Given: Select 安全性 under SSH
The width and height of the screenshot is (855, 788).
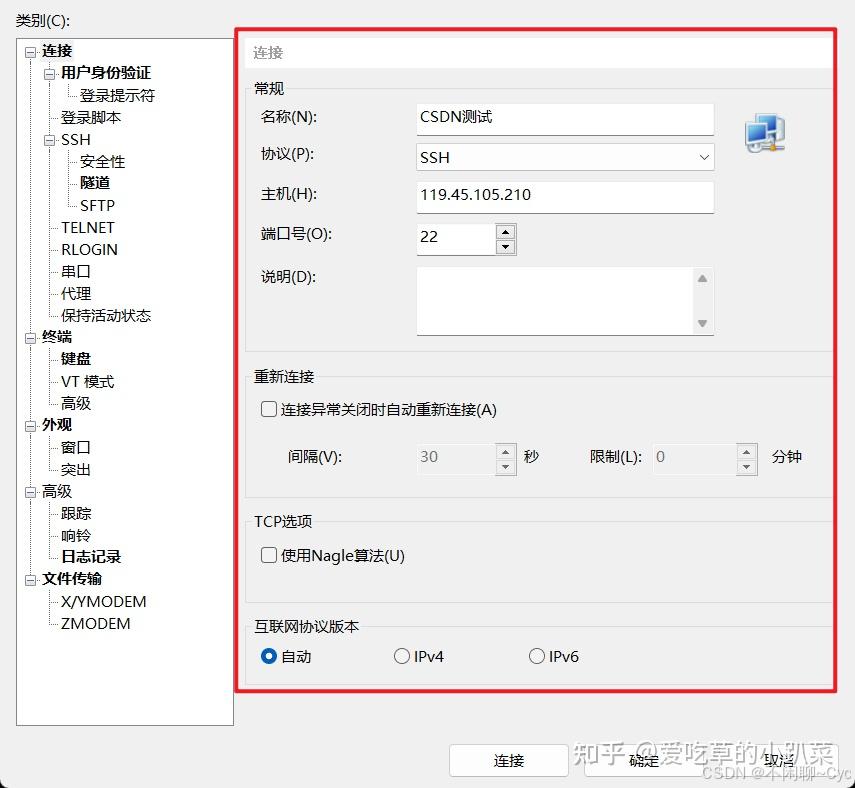Looking at the screenshot, I should pyautogui.click(x=99, y=161).
